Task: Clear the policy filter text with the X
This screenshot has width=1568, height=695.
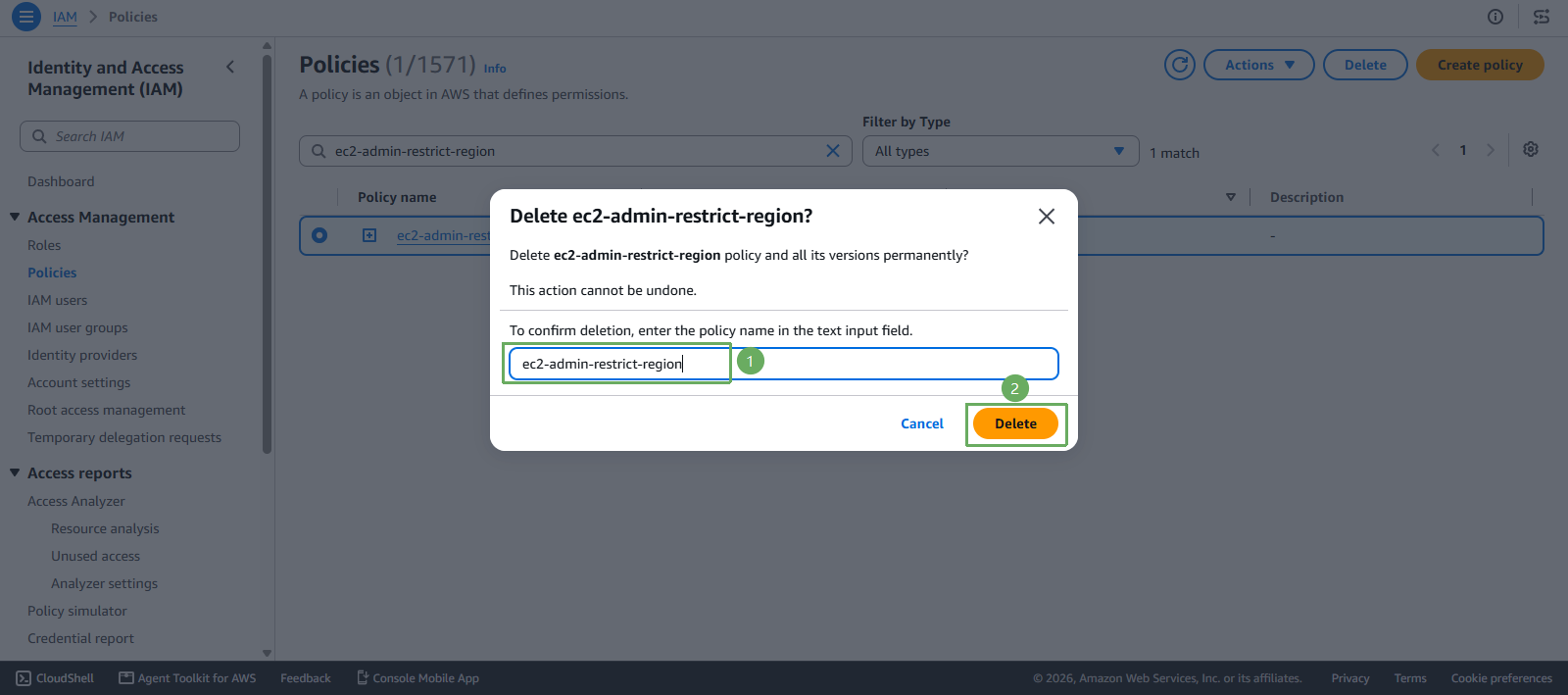Action: tap(833, 151)
